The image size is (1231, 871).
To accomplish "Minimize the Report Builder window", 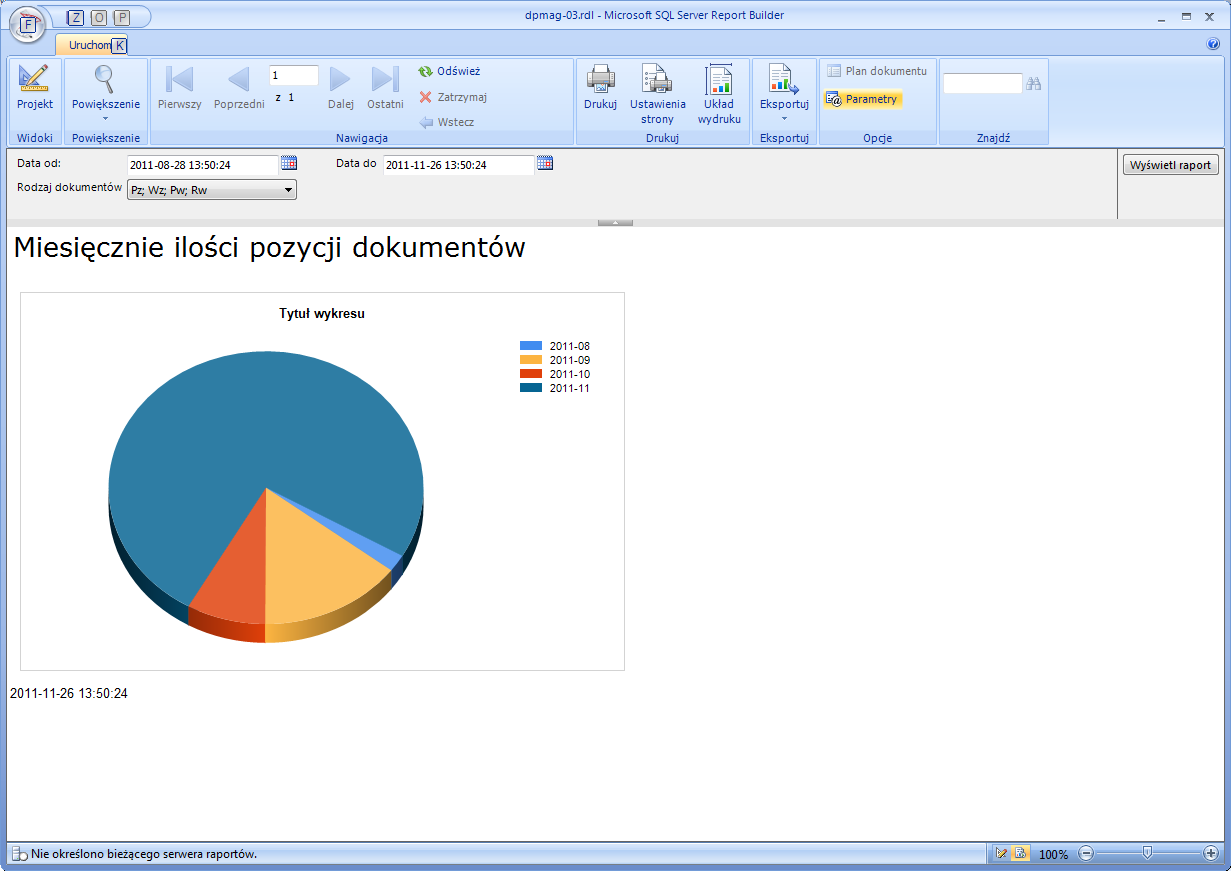I will 1162,17.
